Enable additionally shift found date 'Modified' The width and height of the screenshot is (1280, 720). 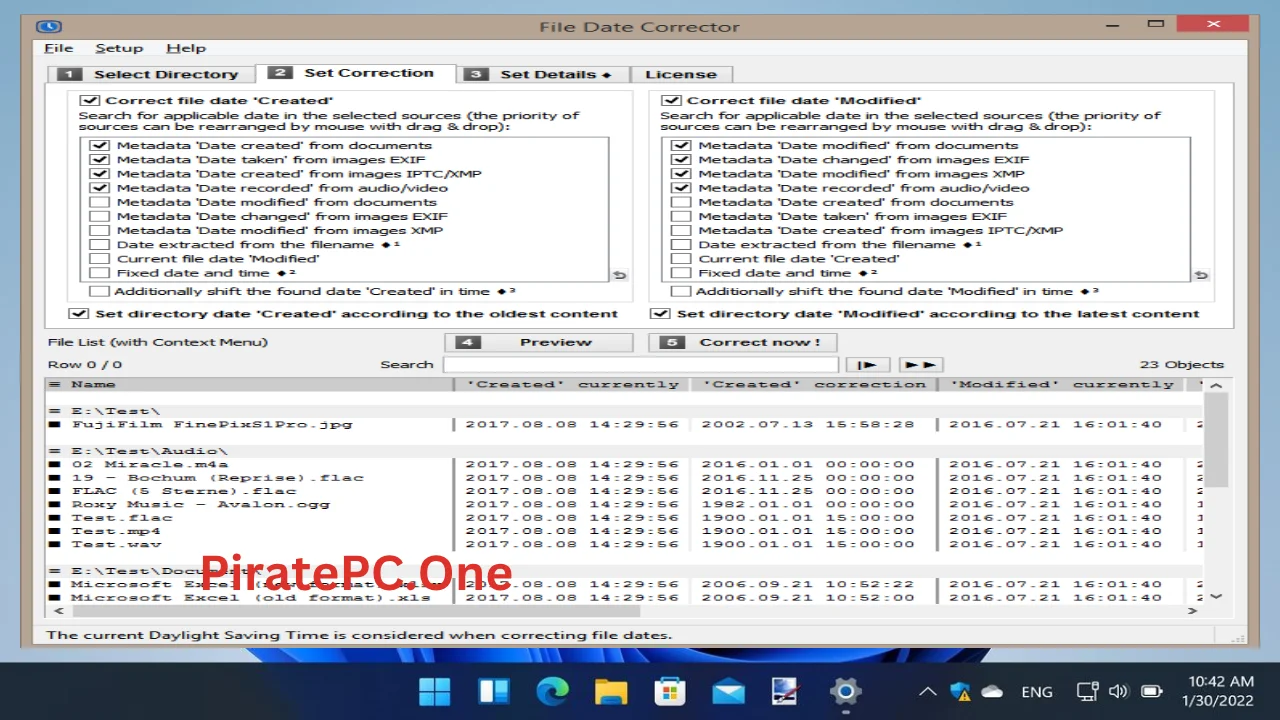click(681, 291)
